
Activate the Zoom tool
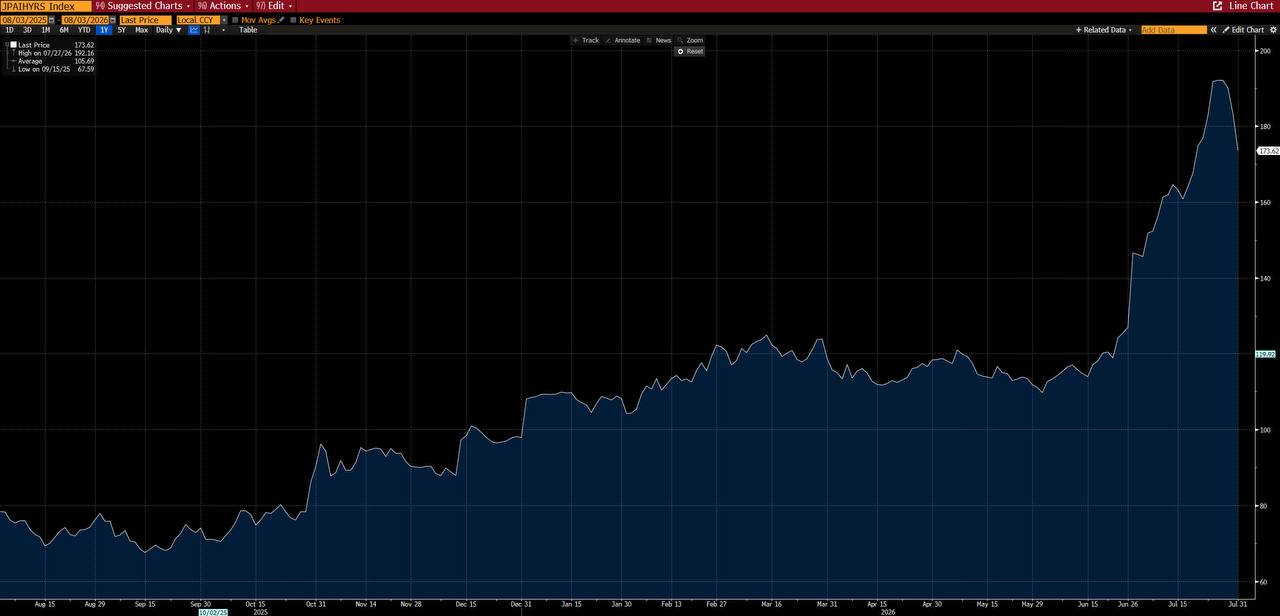[690, 40]
